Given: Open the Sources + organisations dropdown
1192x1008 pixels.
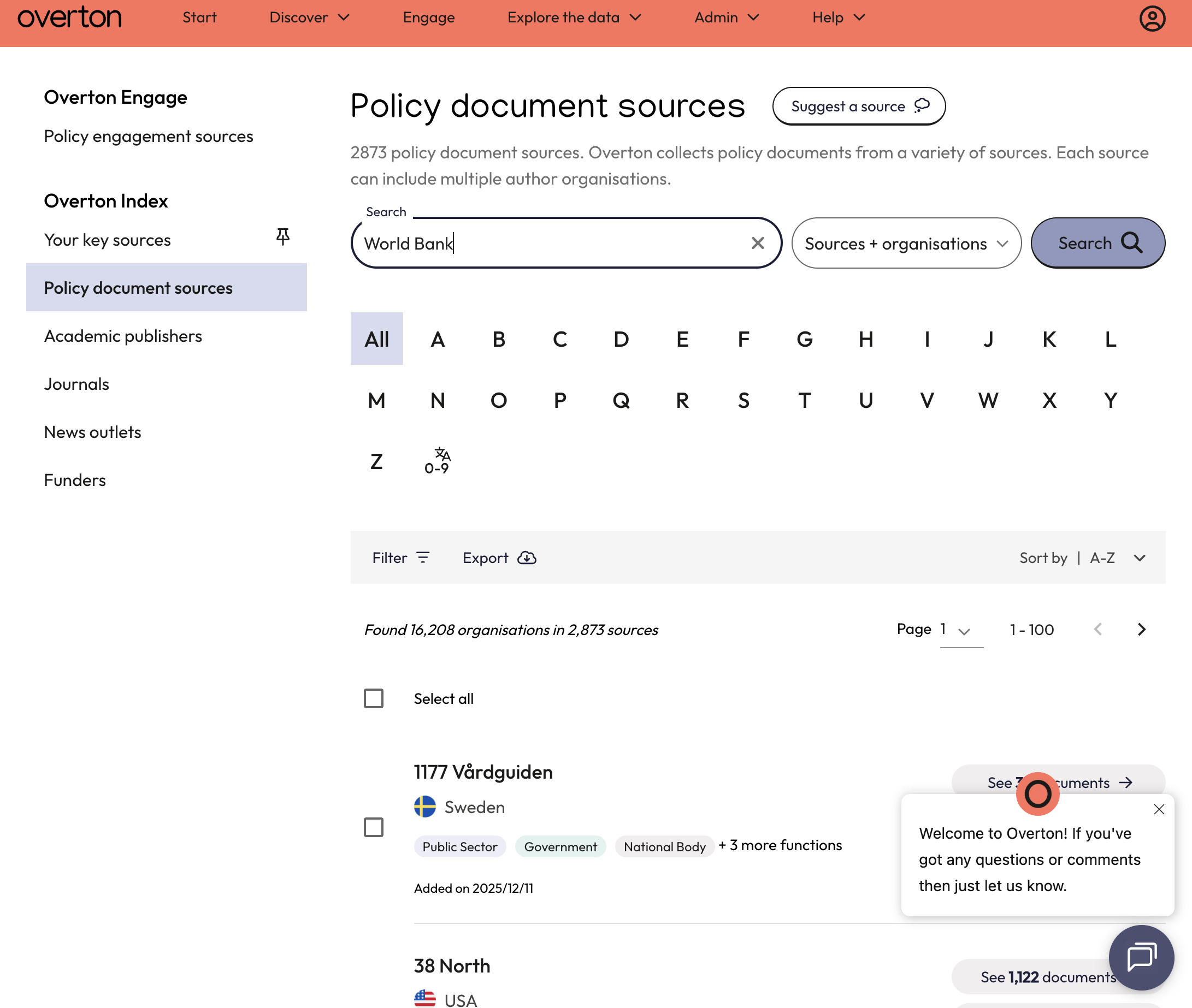Looking at the screenshot, I should (x=906, y=244).
